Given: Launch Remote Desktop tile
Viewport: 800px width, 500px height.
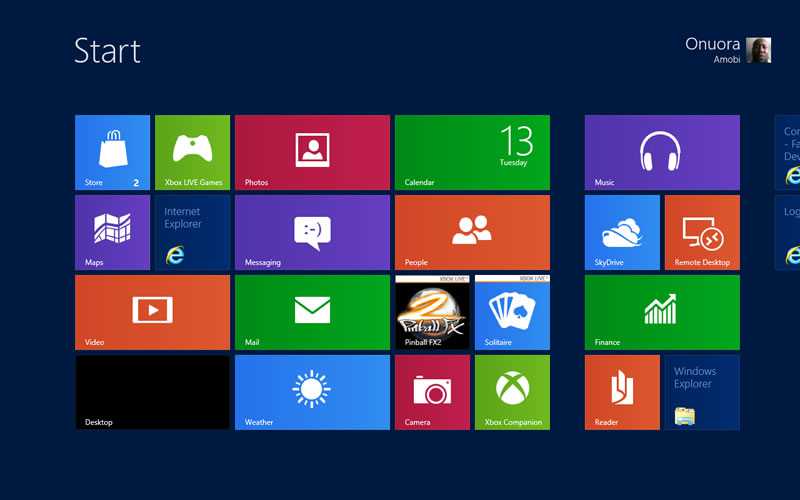Looking at the screenshot, I should [x=702, y=232].
